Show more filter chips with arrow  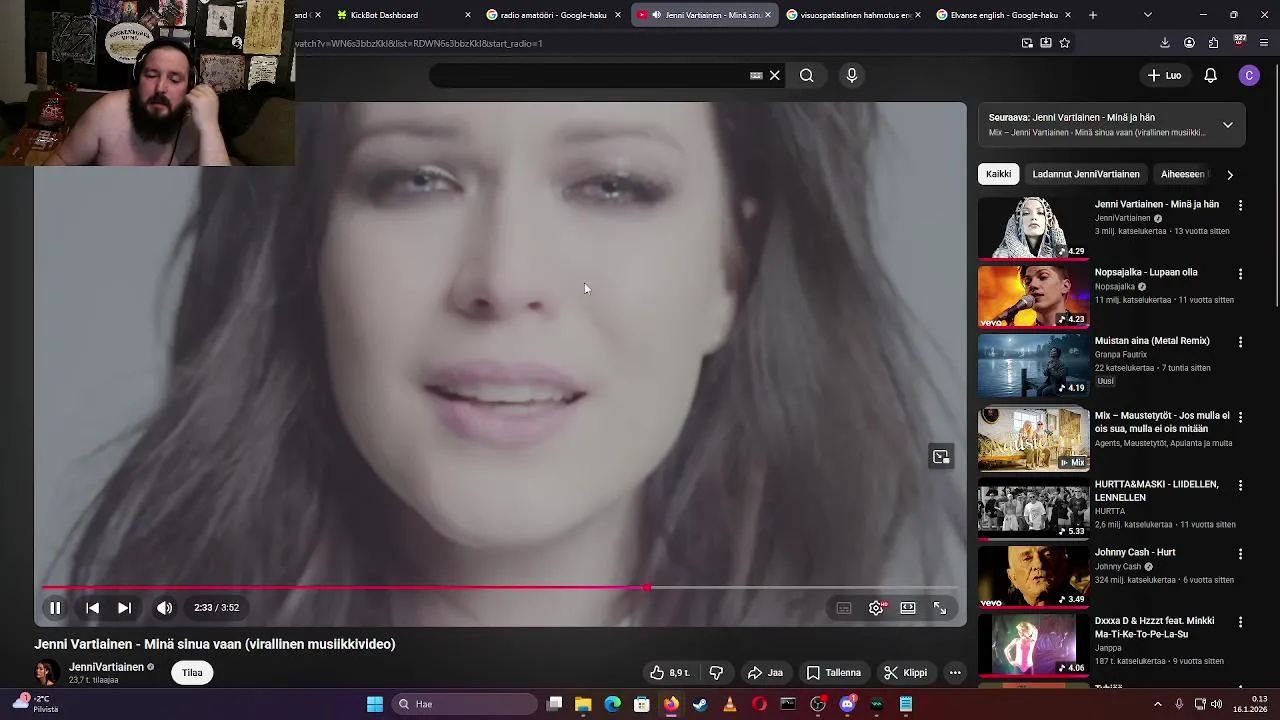coord(1230,174)
